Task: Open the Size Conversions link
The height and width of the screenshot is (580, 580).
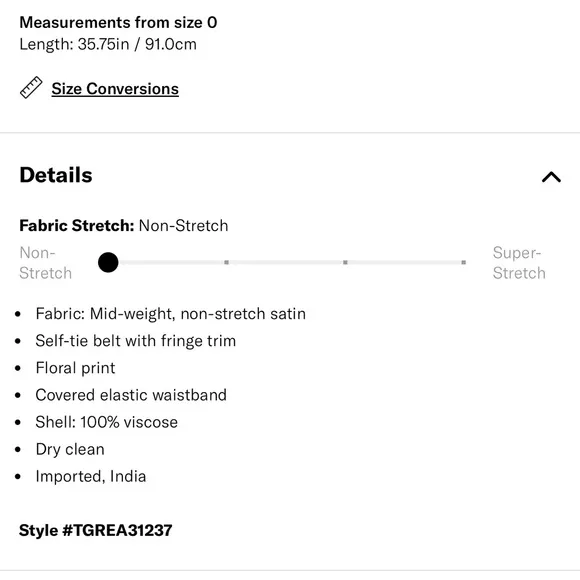Action: 115,89
